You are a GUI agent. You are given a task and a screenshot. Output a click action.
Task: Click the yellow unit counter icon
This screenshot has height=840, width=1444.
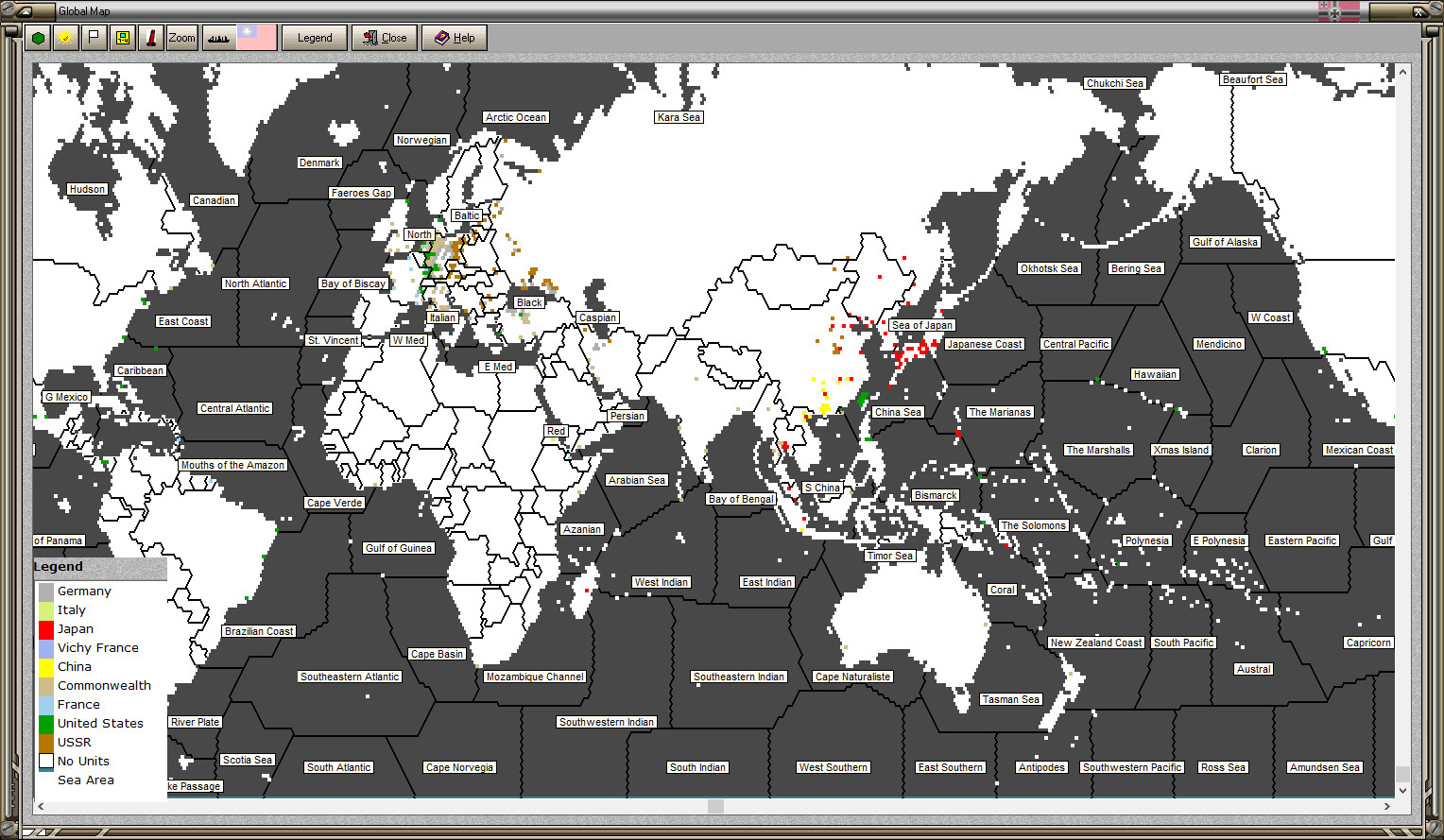click(122, 38)
